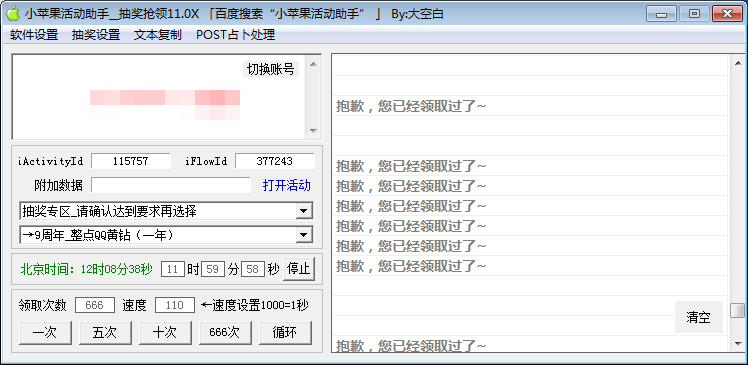Click the 切换账号 button
This screenshot has width=748, height=365.
point(270,69)
